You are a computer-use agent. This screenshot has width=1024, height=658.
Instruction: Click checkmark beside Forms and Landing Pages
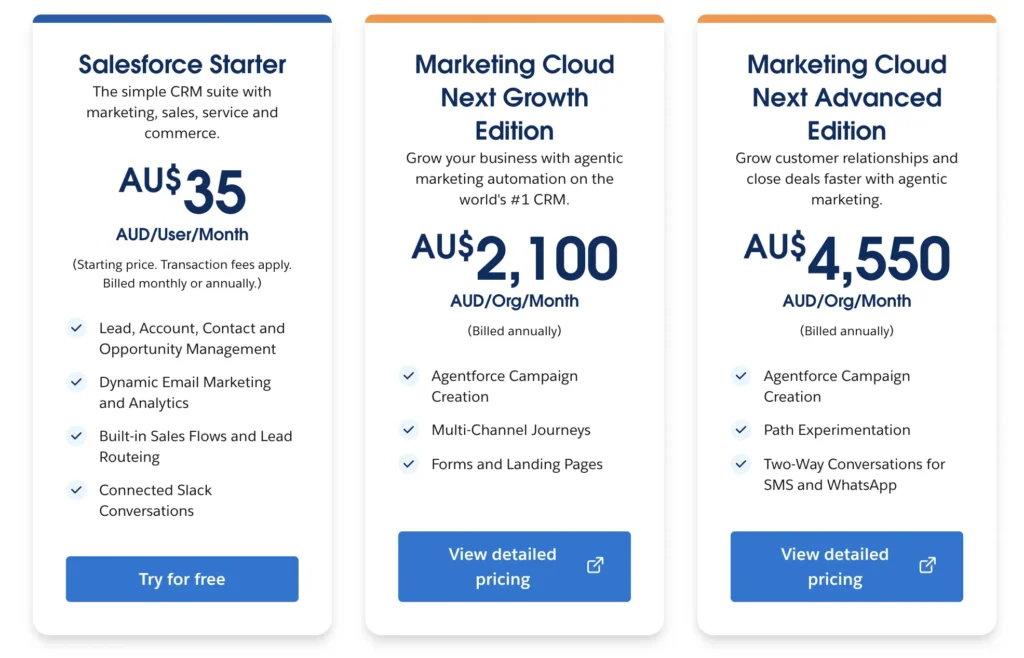409,464
